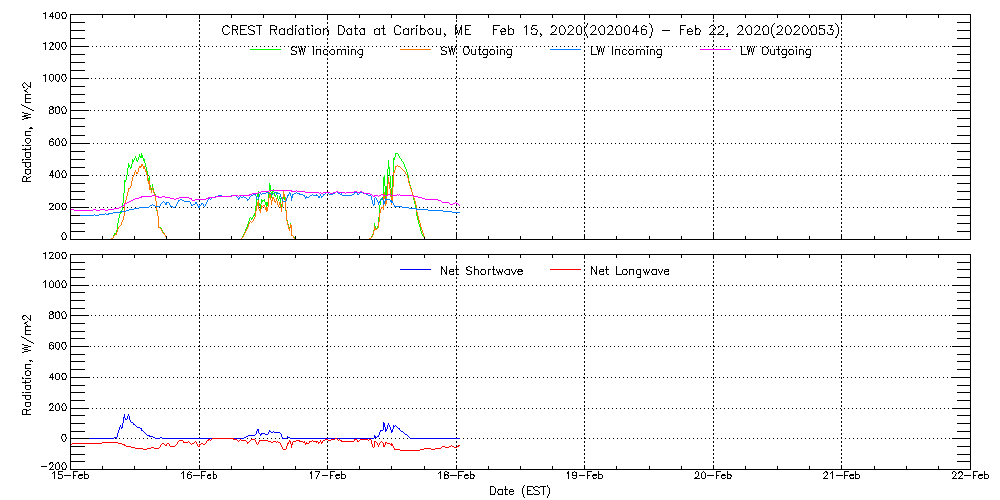This screenshot has height=500, width=1000.
Task: Click the 22-Feb tick on the date axis
Action: pos(969,477)
